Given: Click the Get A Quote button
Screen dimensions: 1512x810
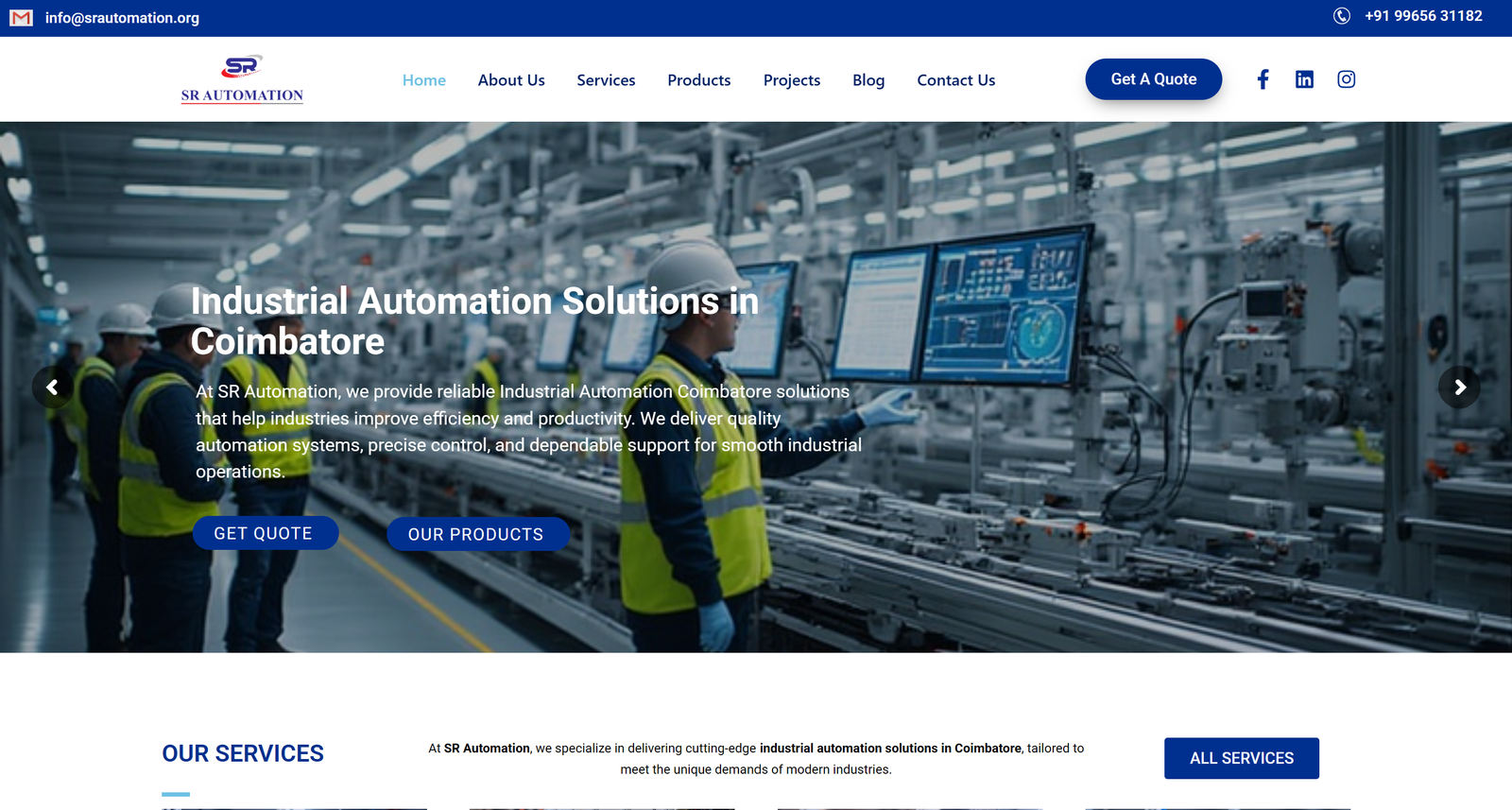Looking at the screenshot, I should [x=1154, y=79].
